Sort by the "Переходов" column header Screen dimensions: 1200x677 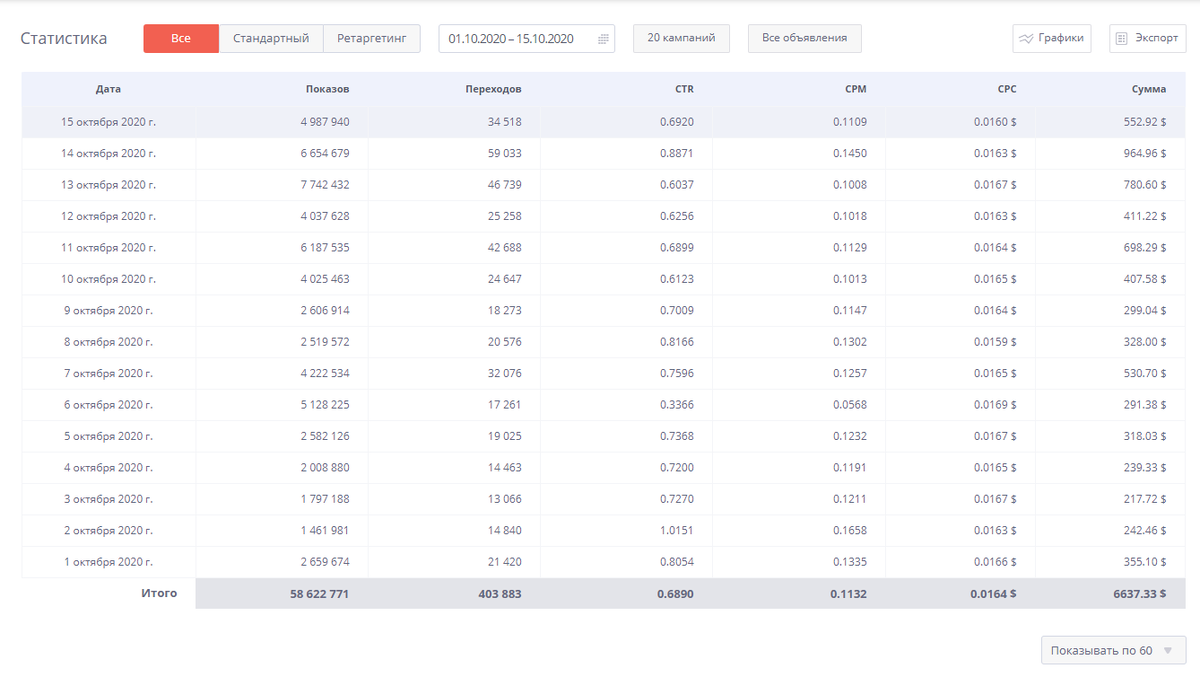(x=493, y=89)
